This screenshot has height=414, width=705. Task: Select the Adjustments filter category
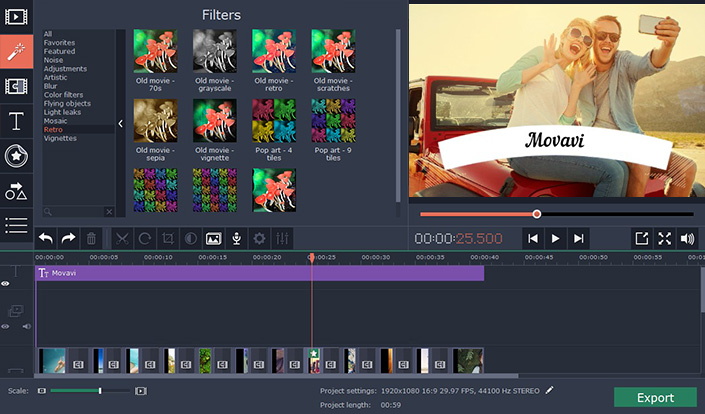coord(65,69)
